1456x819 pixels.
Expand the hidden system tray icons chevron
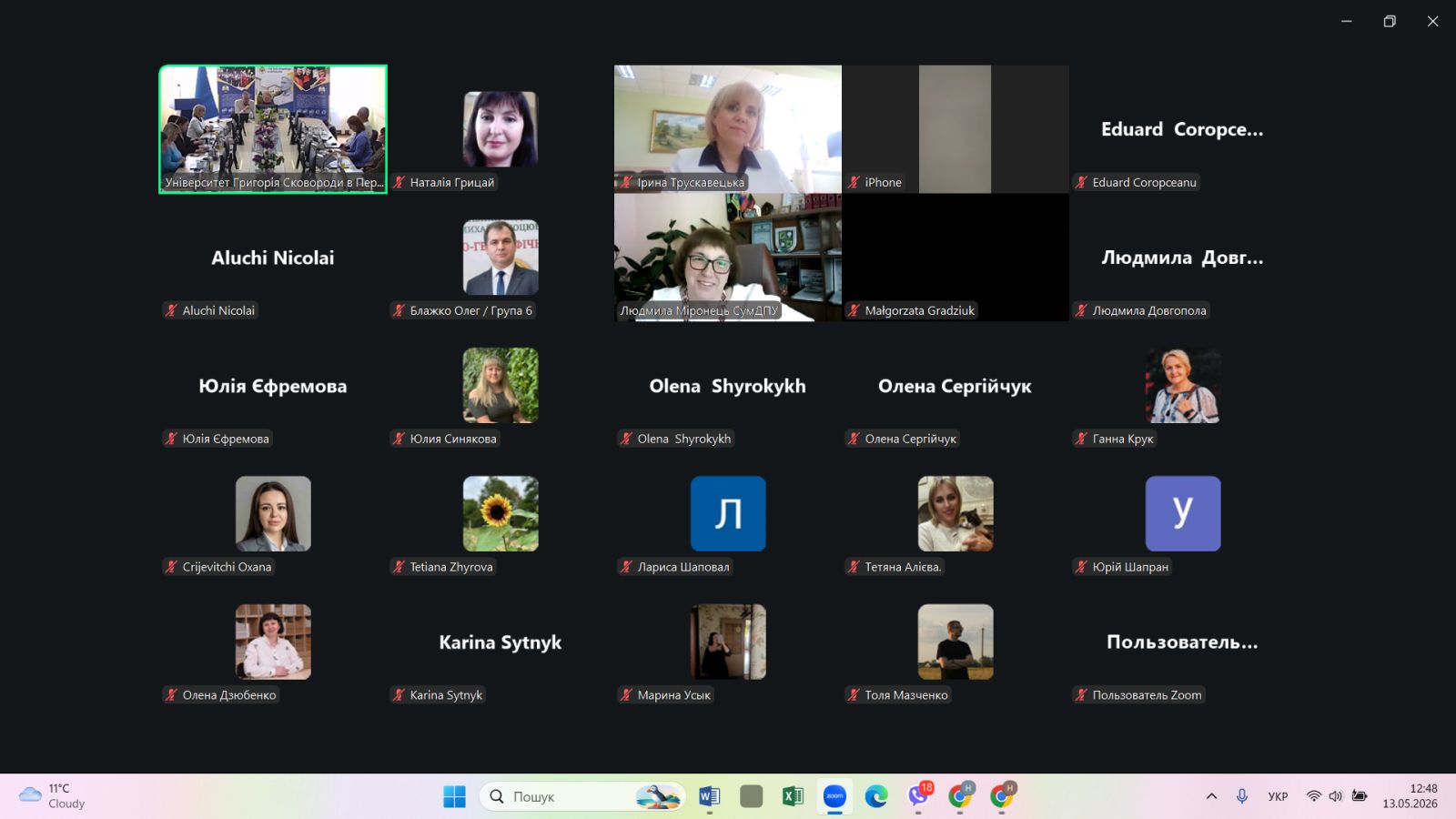(1211, 796)
